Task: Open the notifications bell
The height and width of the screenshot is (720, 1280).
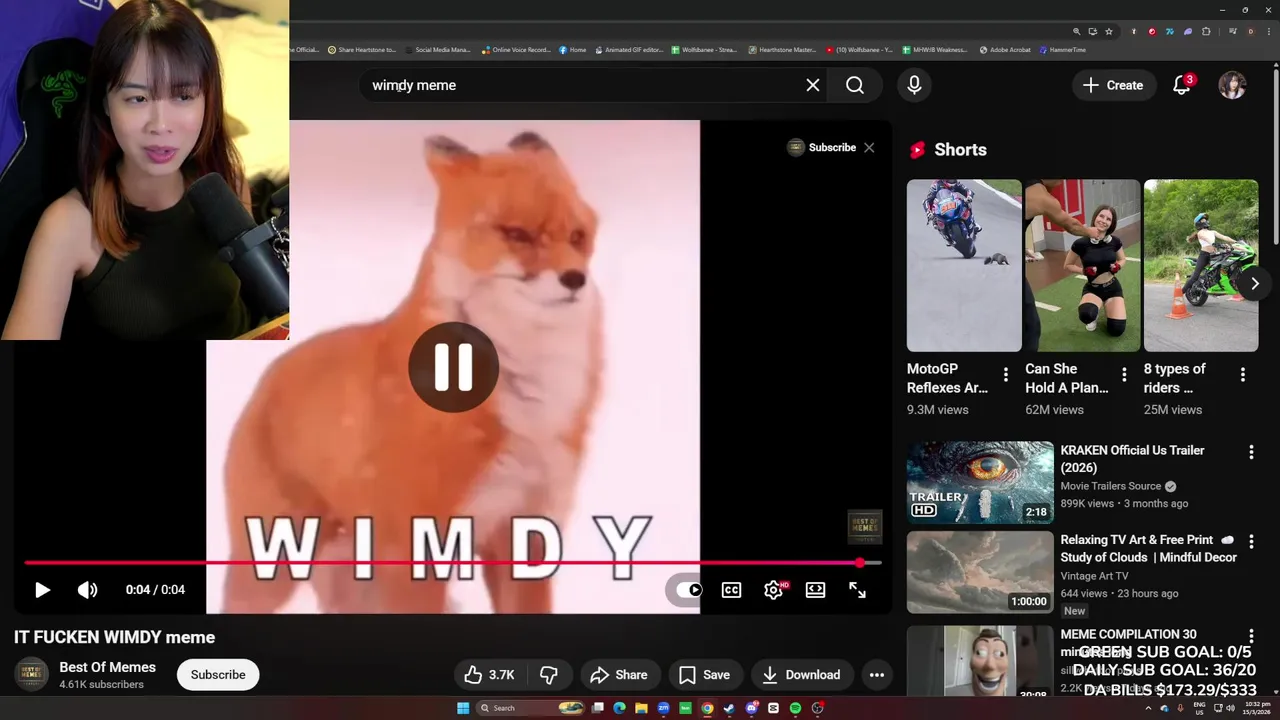Action: [x=1182, y=85]
